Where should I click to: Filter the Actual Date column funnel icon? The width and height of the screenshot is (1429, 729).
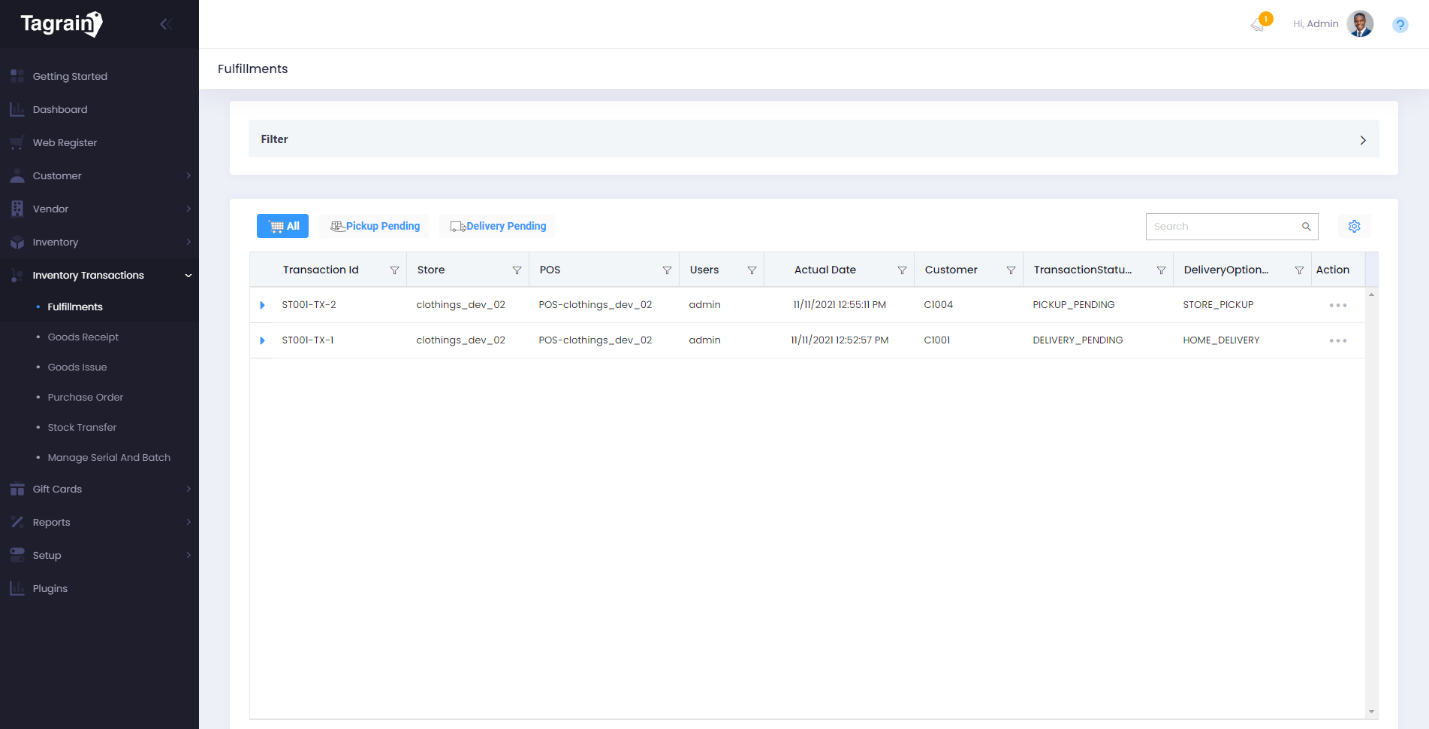click(903, 269)
